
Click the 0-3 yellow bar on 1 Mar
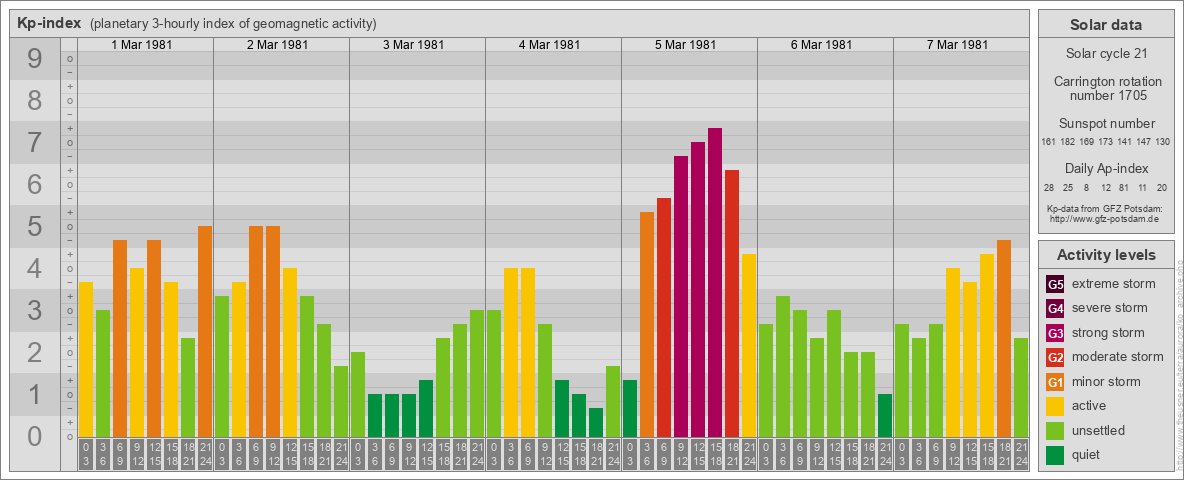tap(86, 359)
